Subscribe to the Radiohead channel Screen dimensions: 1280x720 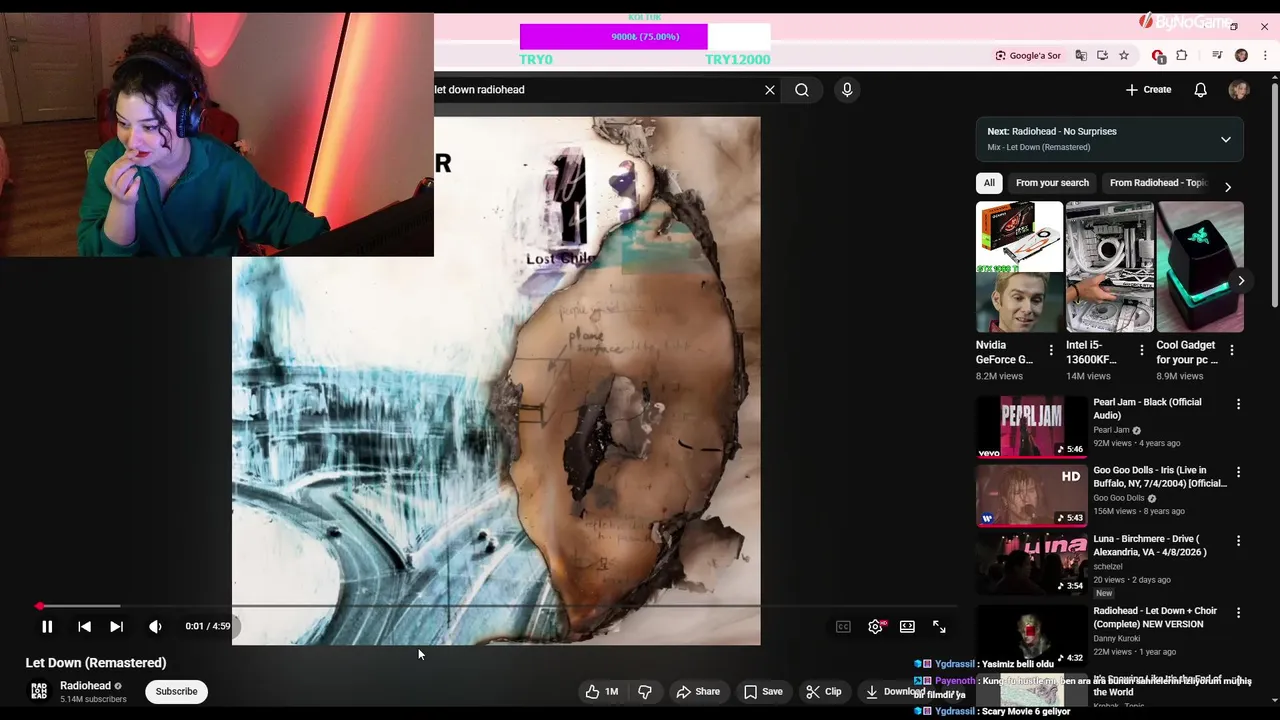[176, 691]
